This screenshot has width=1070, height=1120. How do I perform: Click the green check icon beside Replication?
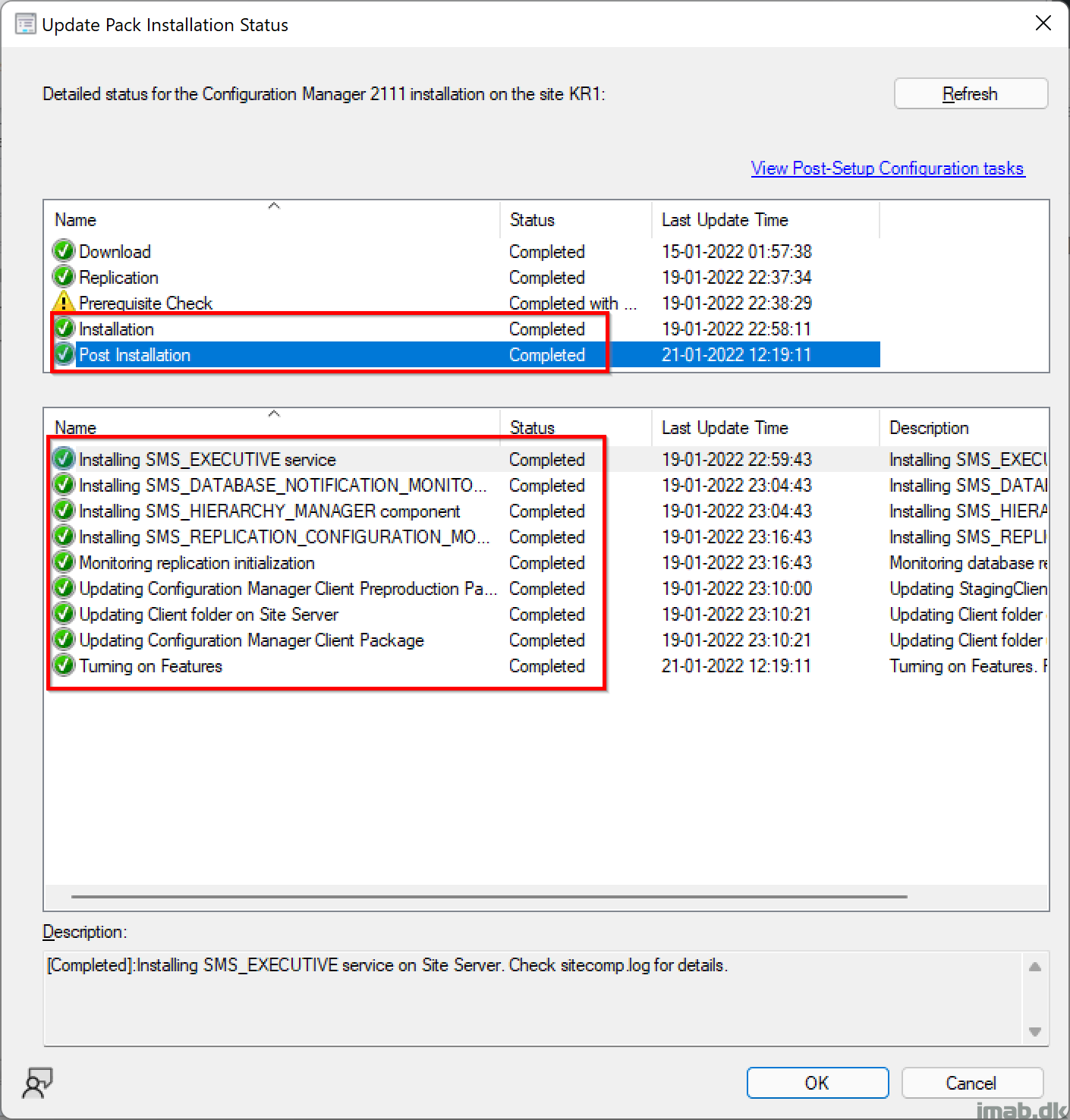64,276
